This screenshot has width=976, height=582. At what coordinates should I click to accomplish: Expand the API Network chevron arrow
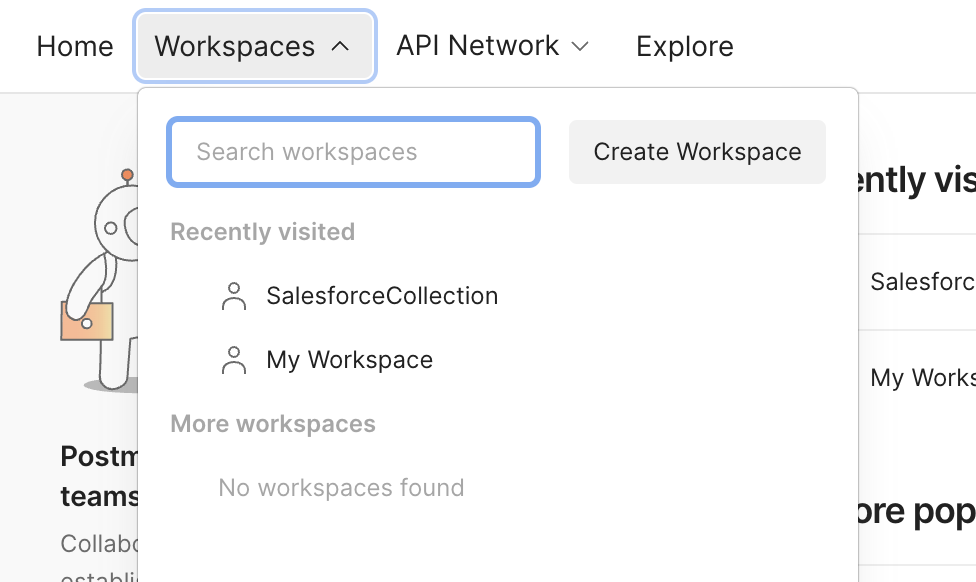pos(580,46)
